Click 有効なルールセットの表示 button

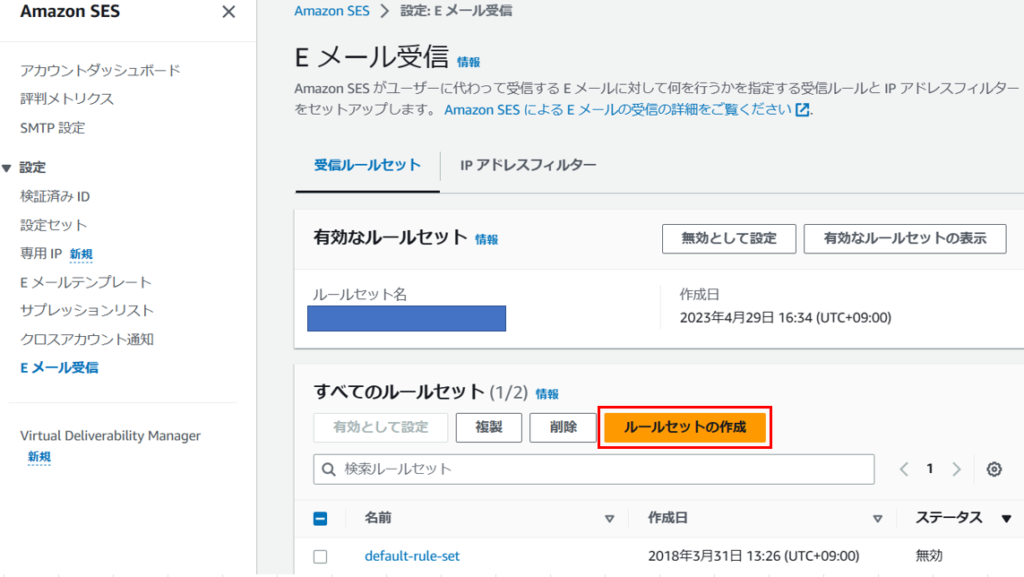point(905,239)
